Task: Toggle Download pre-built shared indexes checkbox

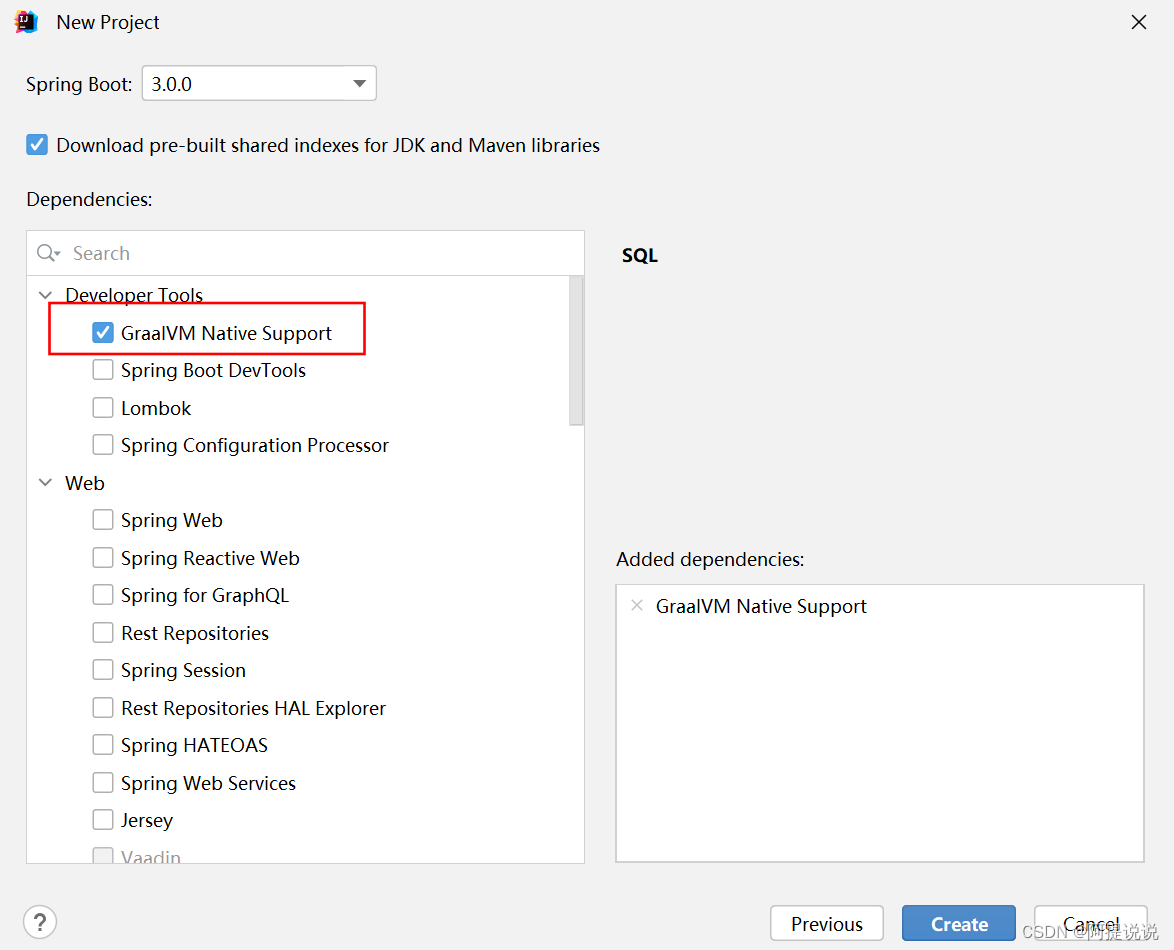Action: pyautogui.click(x=37, y=144)
